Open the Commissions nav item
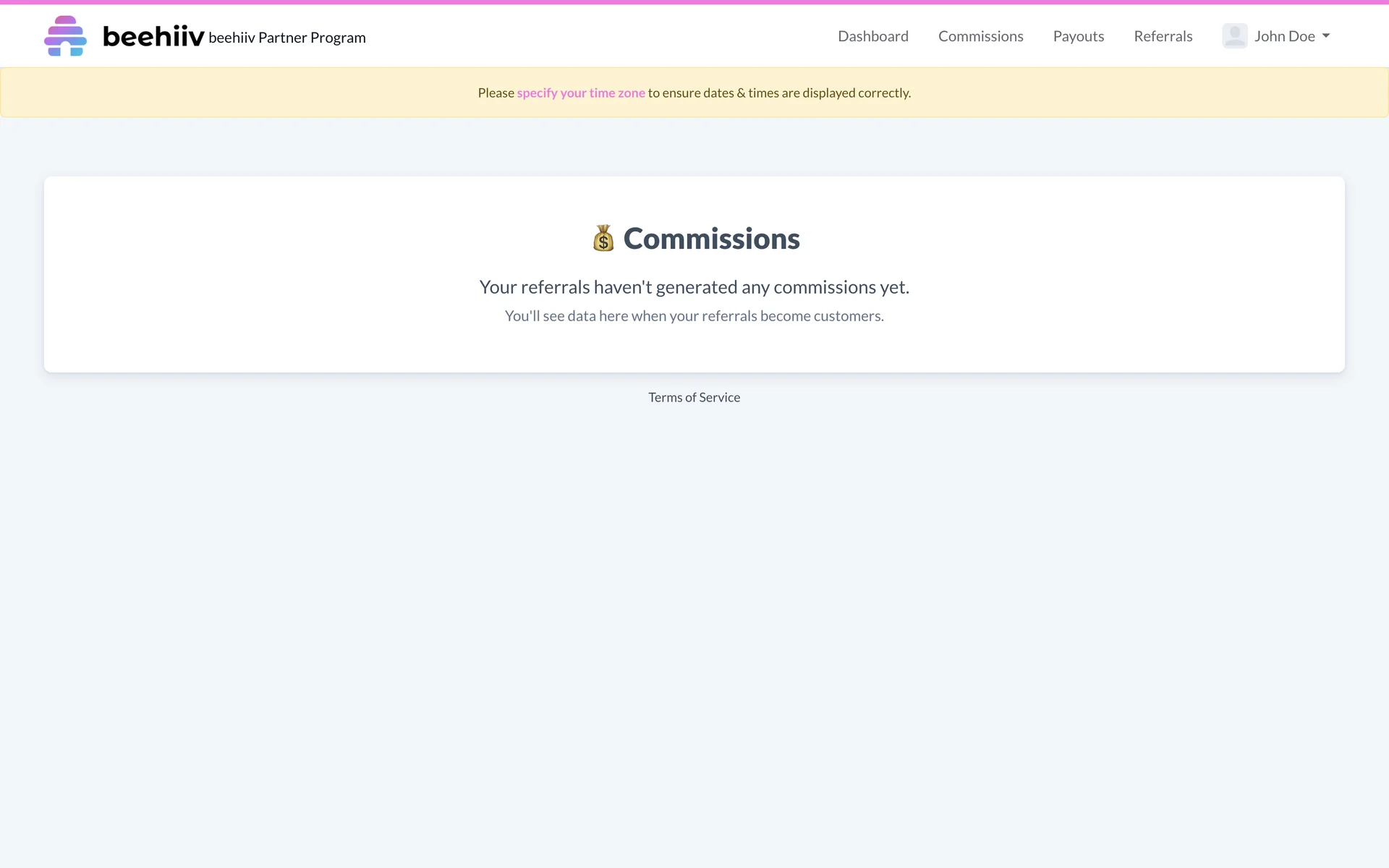 tap(980, 36)
